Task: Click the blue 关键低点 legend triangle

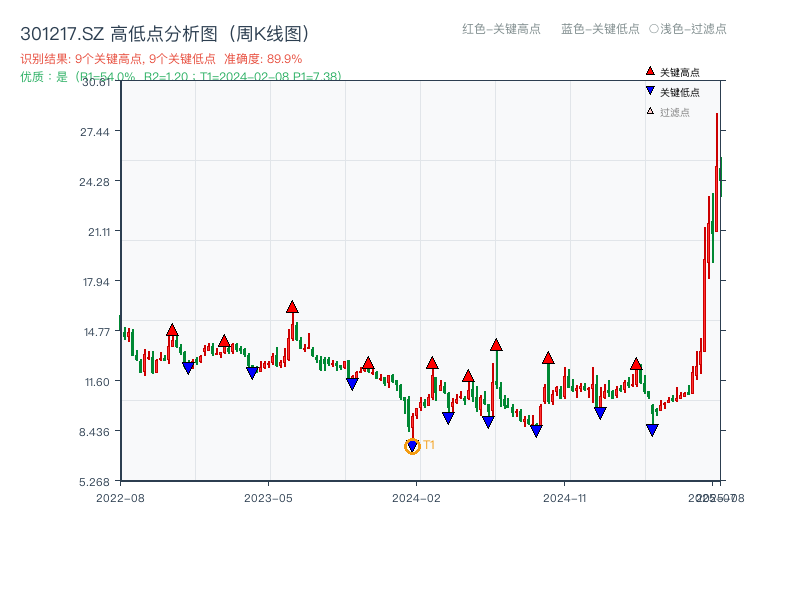Action: (650, 91)
